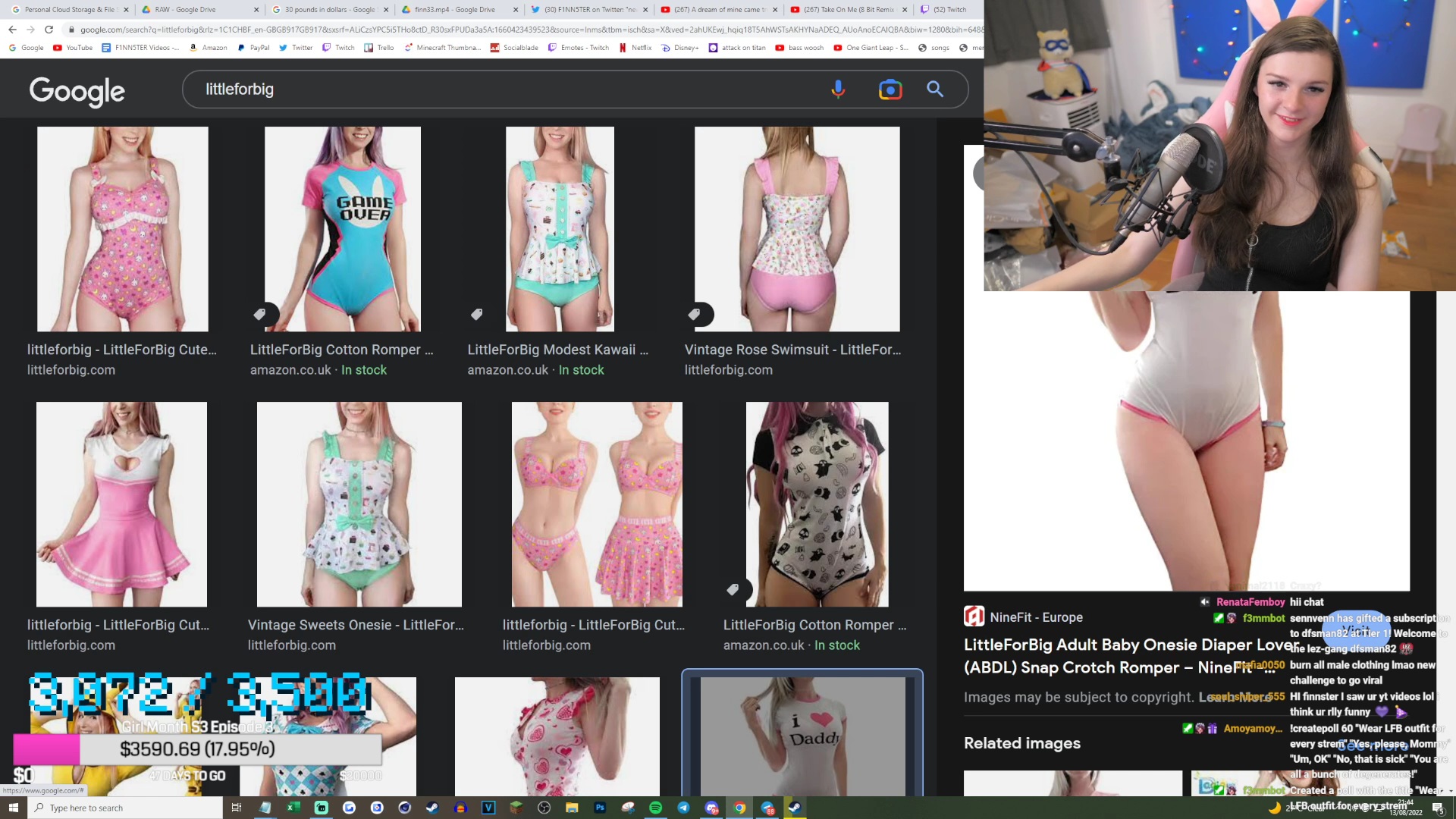
Task: Open Telegram from the taskbar
Action: [683, 808]
